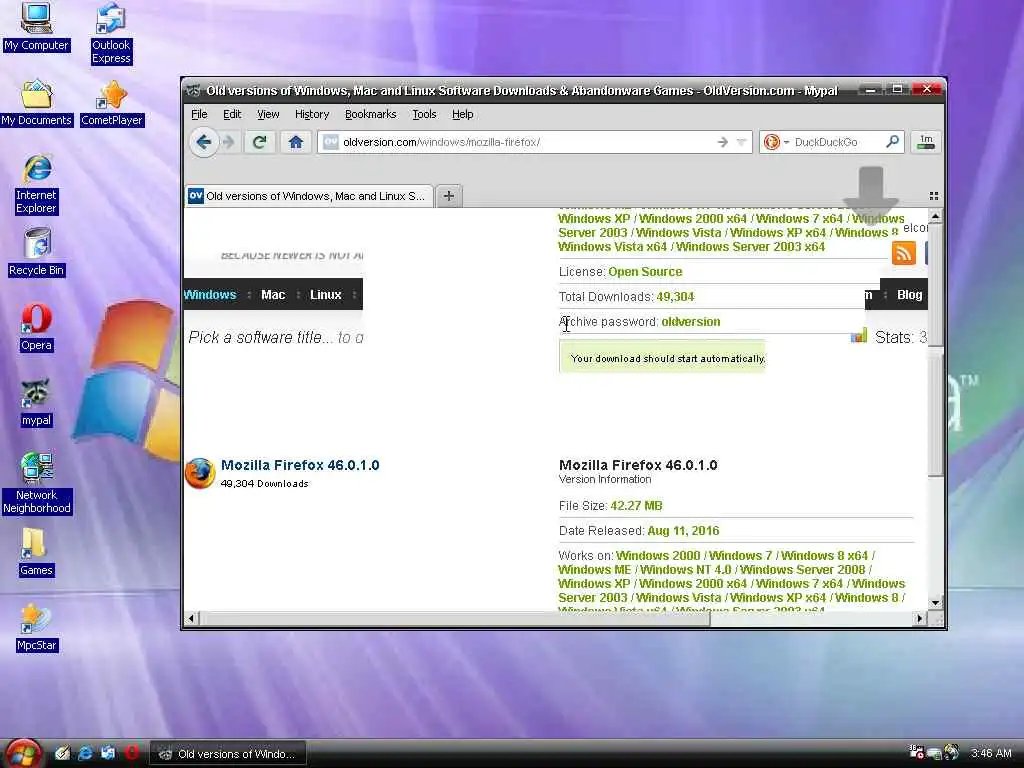Screen dimensions: 1024x768
Task: Click the Open Source license link
Action: point(645,272)
